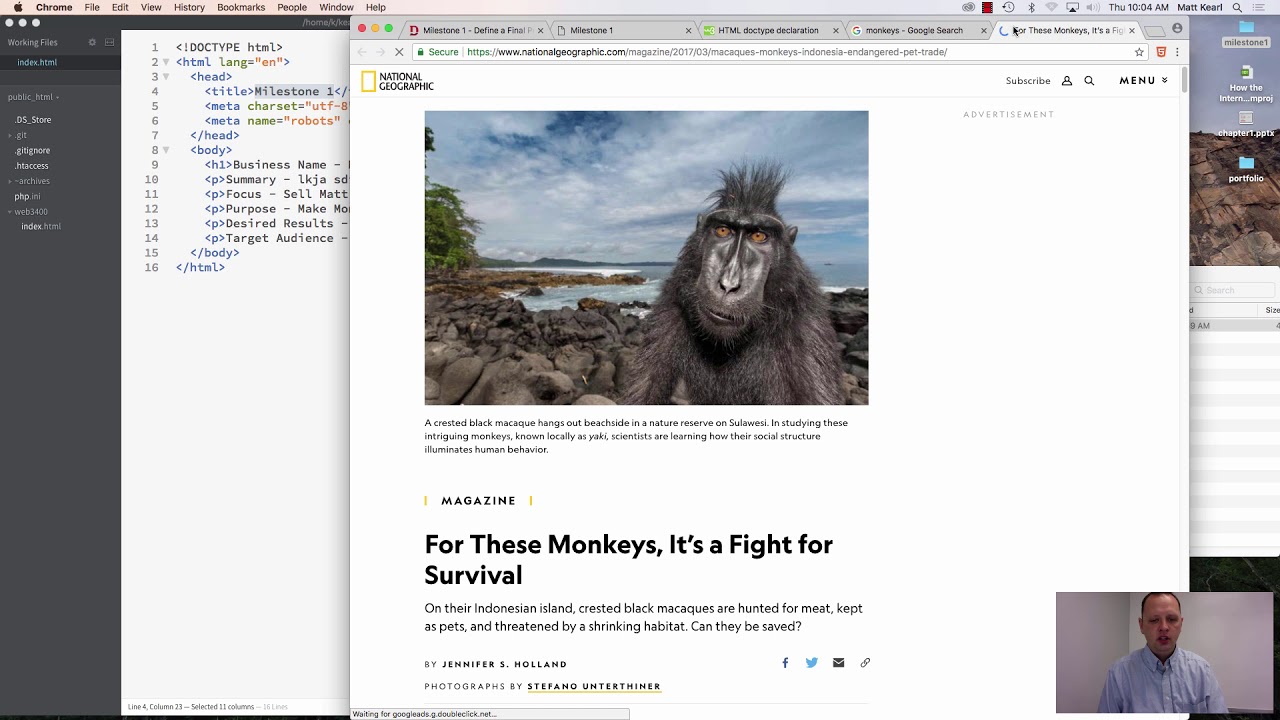
Task: Open Chrome File menu
Action: 92,7
